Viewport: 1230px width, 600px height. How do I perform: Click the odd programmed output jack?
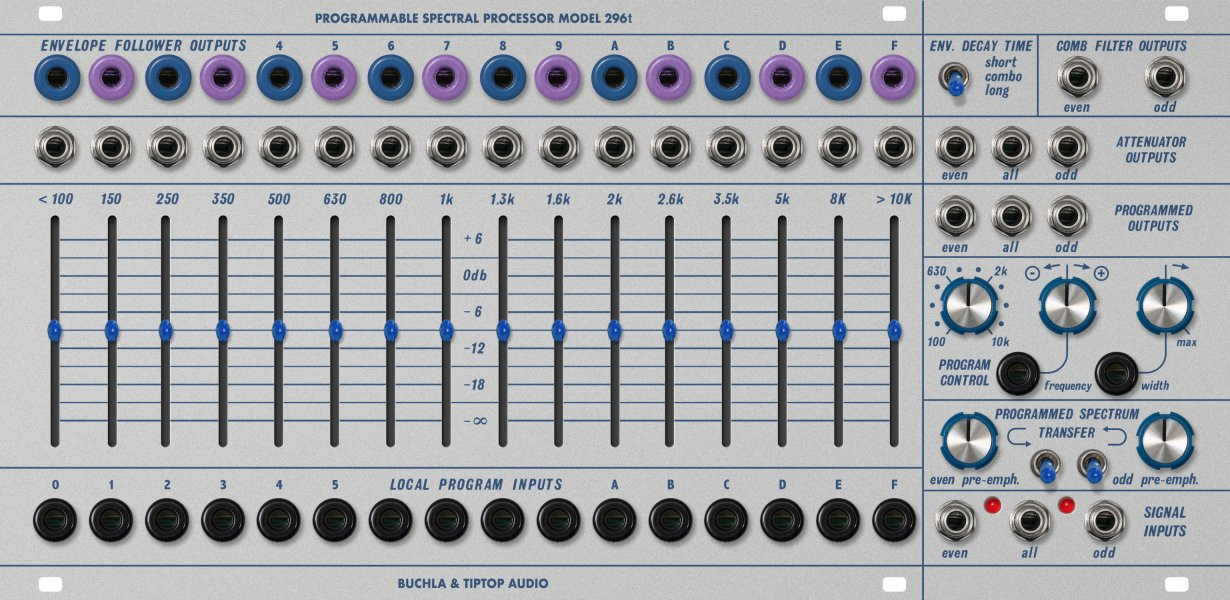point(1066,216)
